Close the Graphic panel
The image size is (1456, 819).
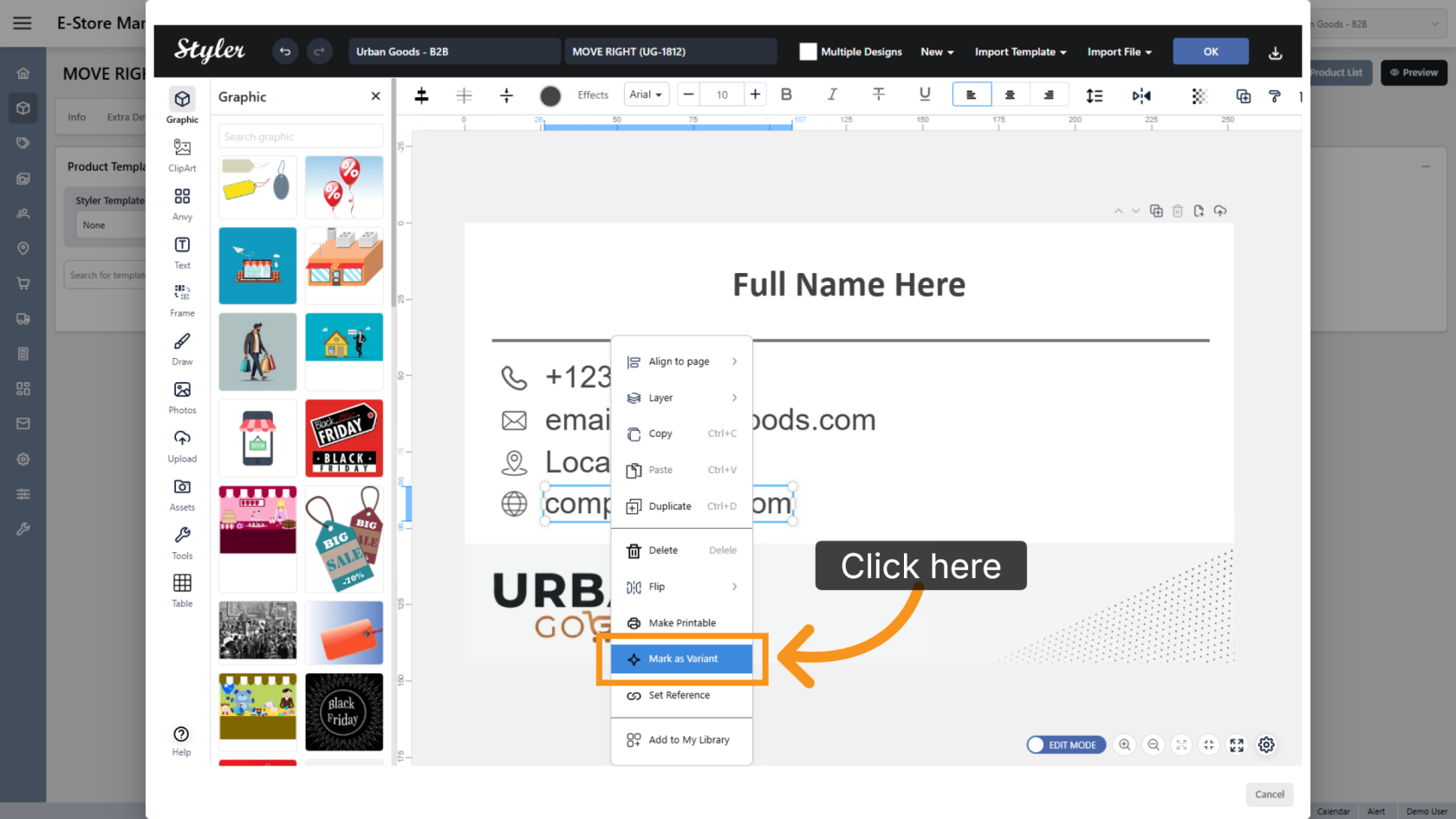click(375, 96)
